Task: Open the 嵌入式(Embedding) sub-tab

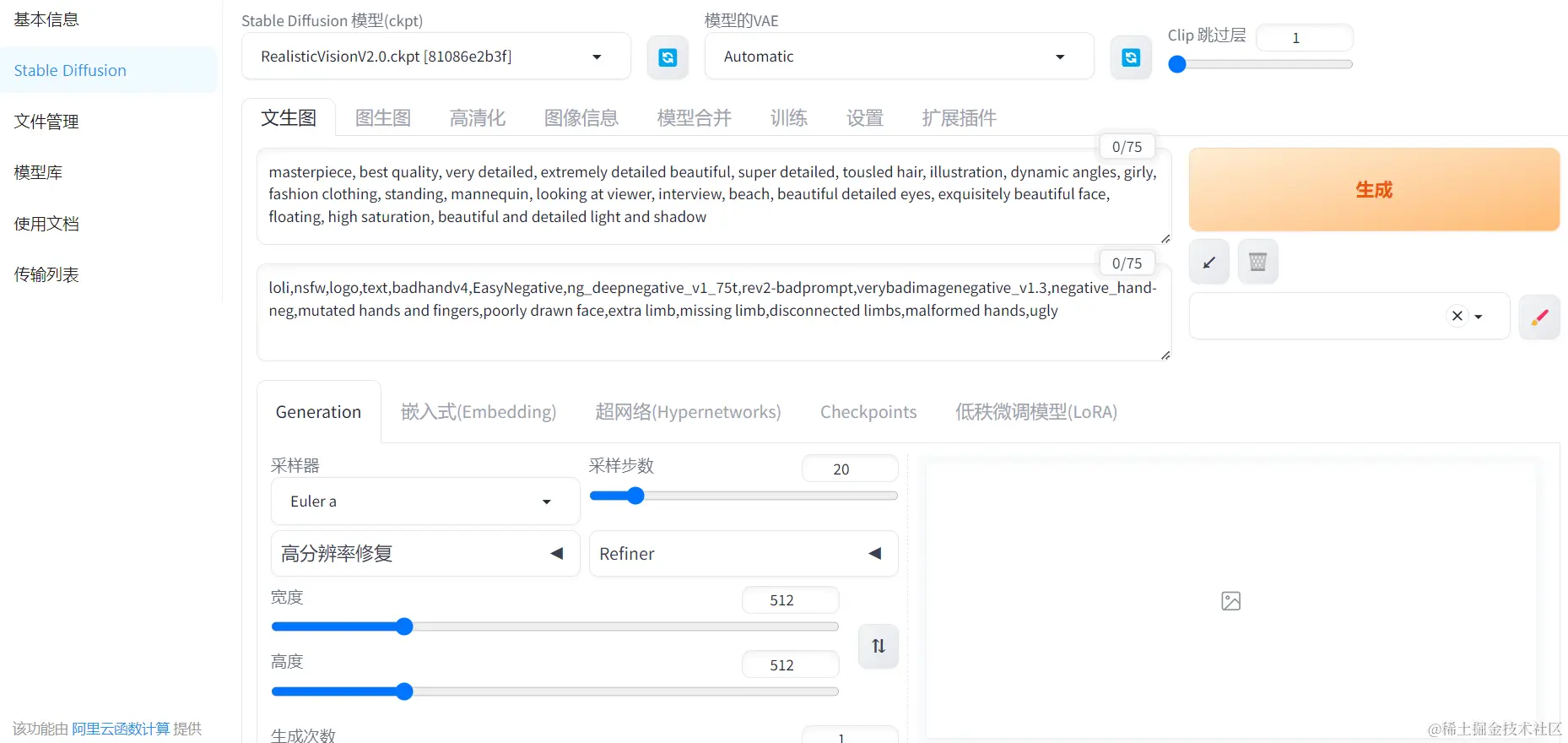Action: (x=479, y=412)
